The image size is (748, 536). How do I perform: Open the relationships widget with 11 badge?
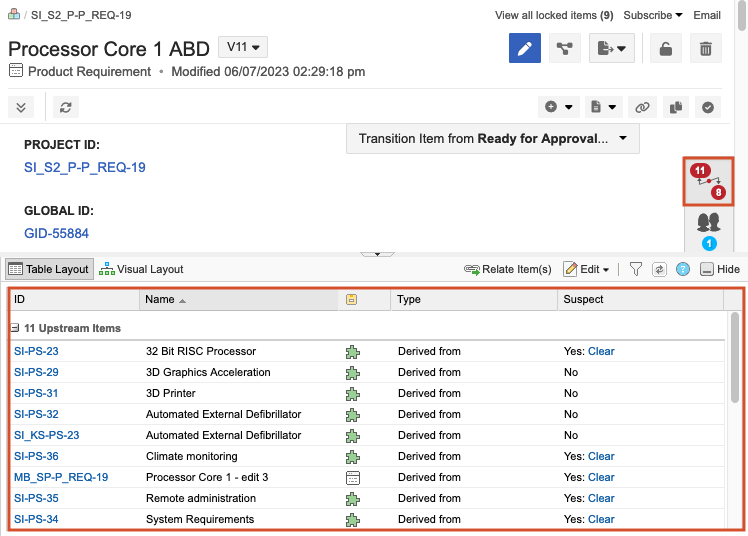(x=708, y=181)
